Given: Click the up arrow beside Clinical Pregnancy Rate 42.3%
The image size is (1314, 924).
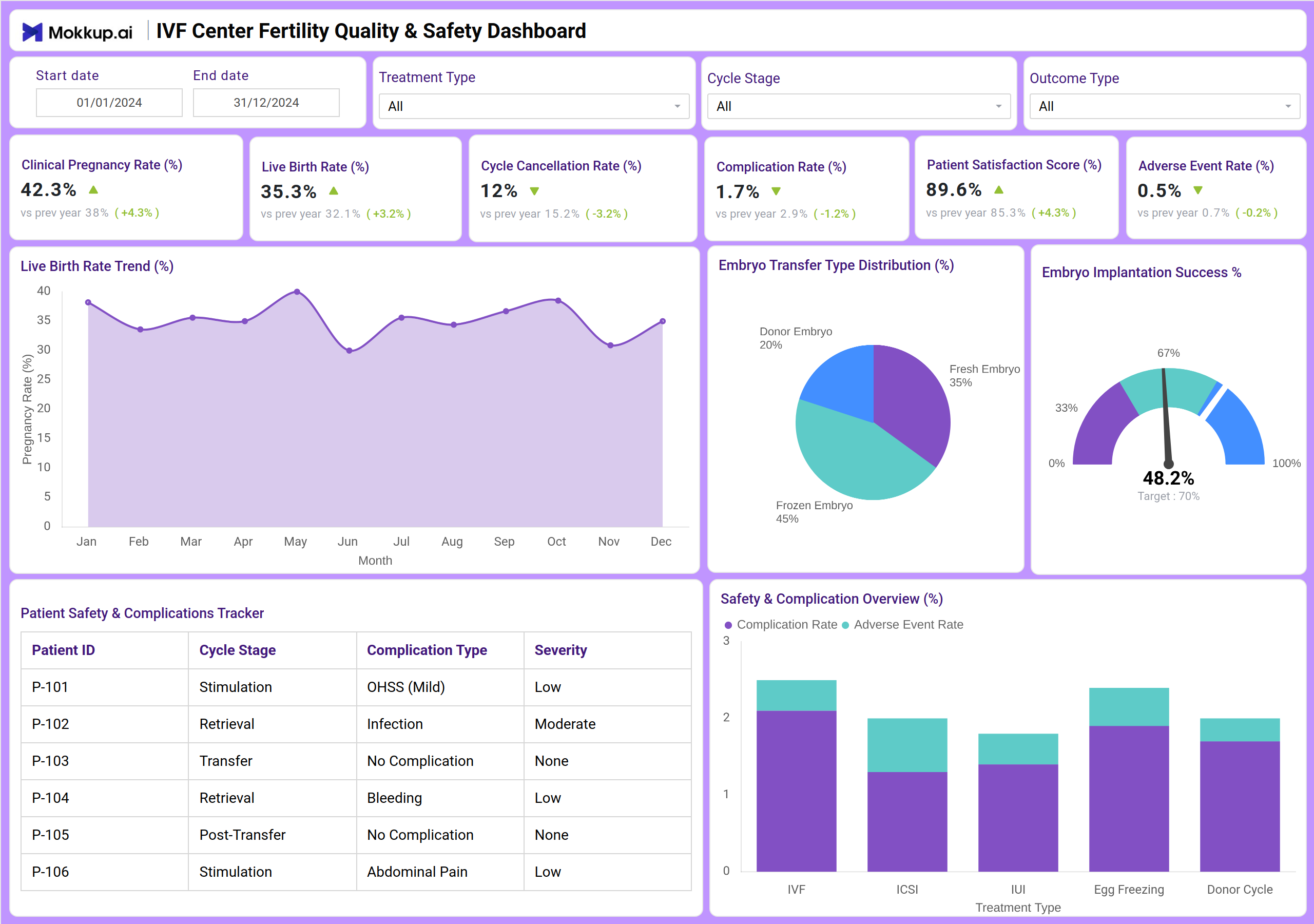Looking at the screenshot, I should coord(93,189).
